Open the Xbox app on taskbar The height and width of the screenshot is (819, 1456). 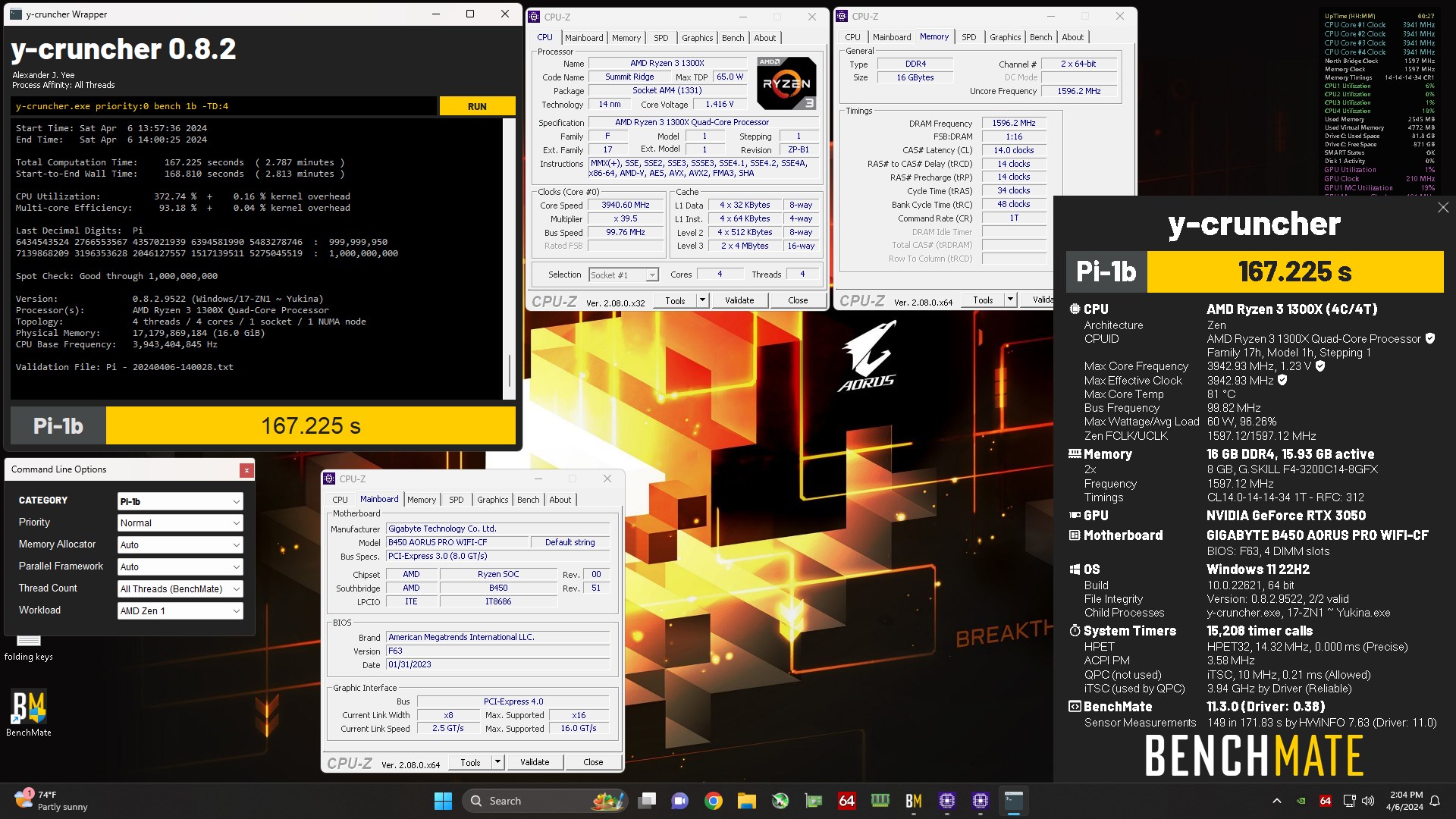(x=780, y=801)
